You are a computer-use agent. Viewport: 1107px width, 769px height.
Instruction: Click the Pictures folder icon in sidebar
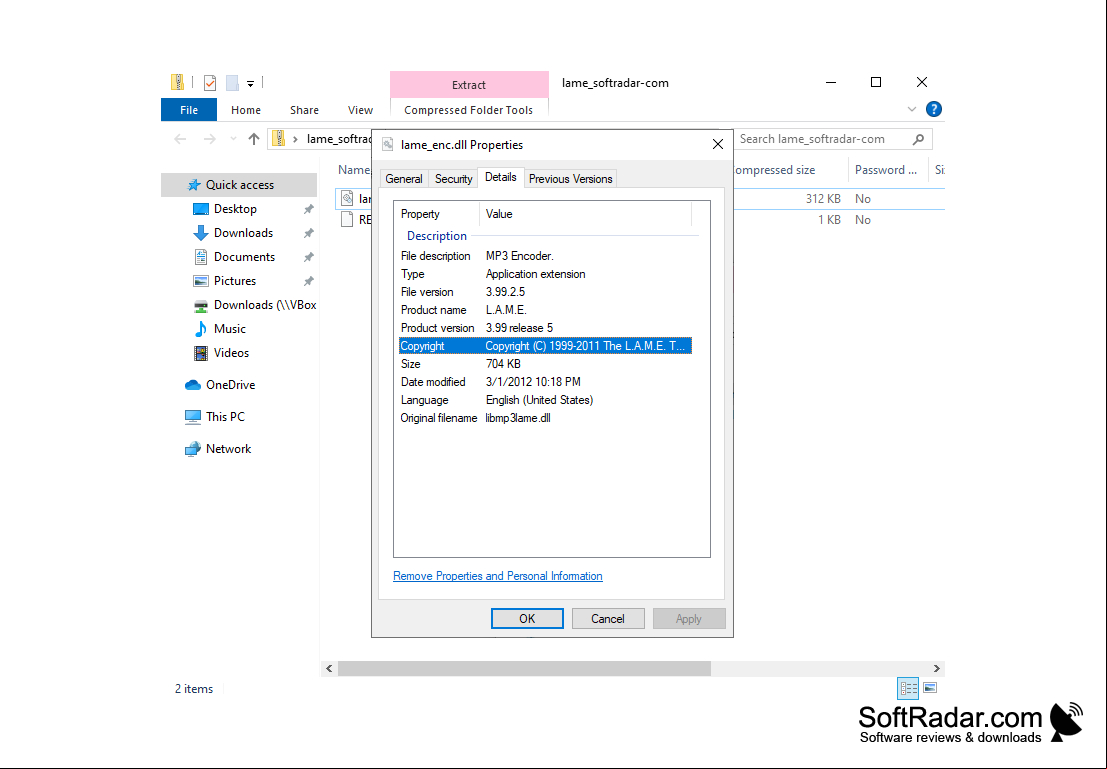pyautogui.click(x=201, y=281)
